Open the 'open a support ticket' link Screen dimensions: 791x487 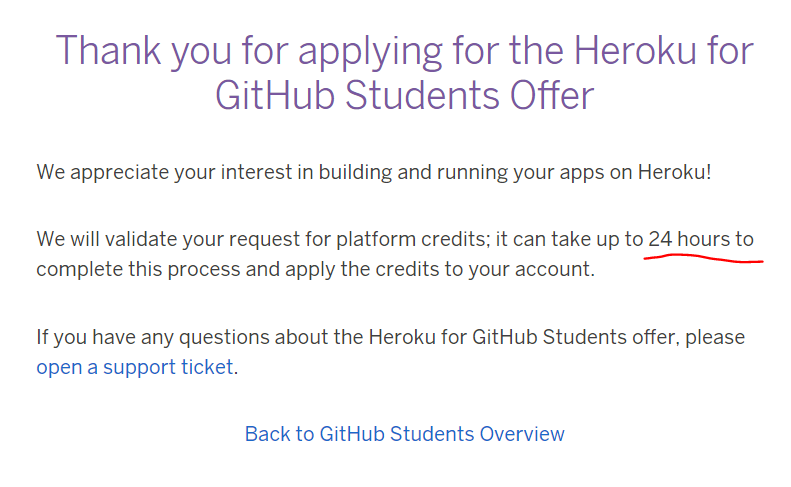[135, 367]
